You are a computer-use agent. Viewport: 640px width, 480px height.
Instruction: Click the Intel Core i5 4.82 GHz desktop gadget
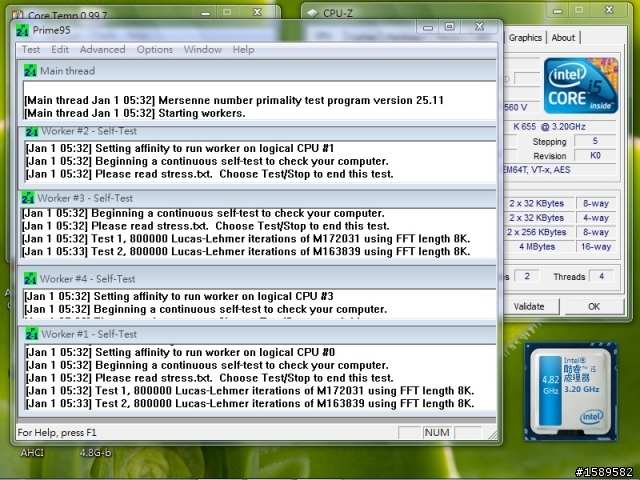(x=571, y=391)
